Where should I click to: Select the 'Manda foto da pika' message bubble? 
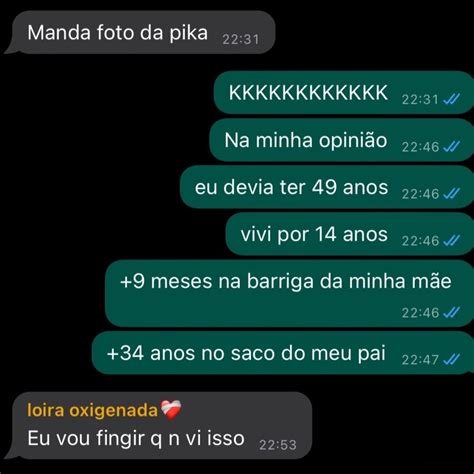(x=141, y=32)
